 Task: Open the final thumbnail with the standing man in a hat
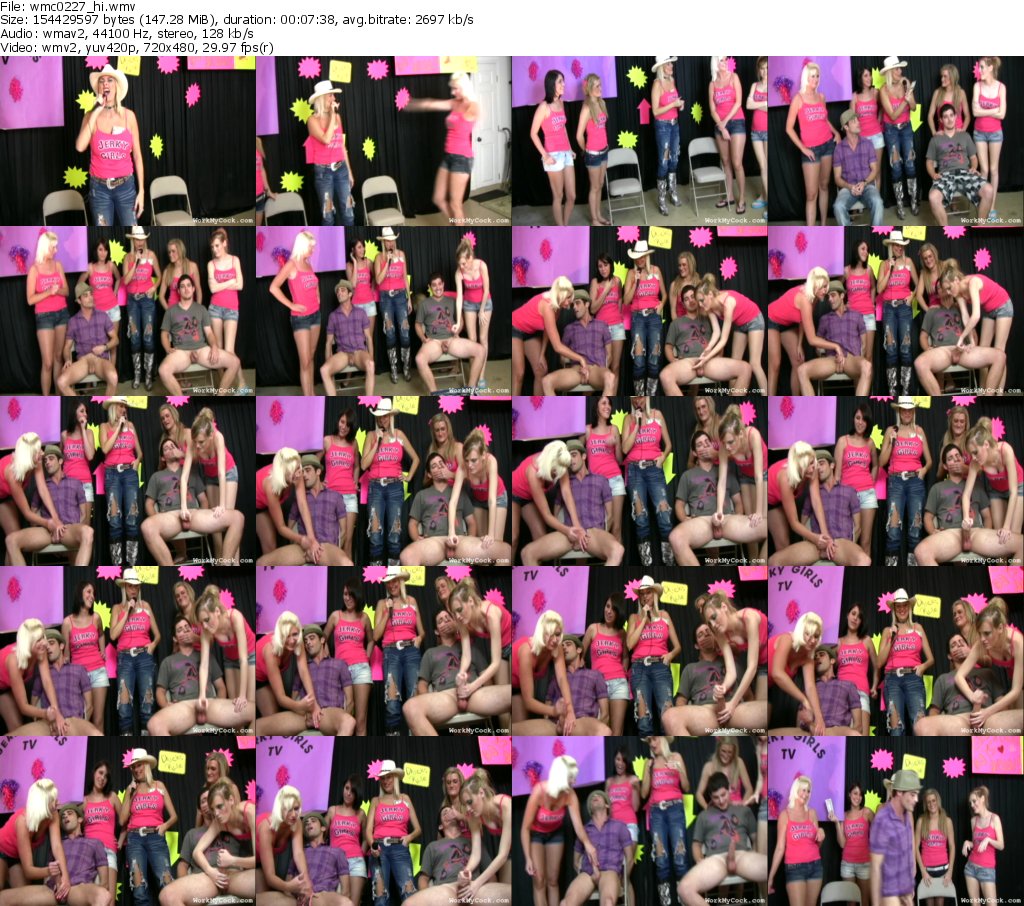click(x=896, y=821)
